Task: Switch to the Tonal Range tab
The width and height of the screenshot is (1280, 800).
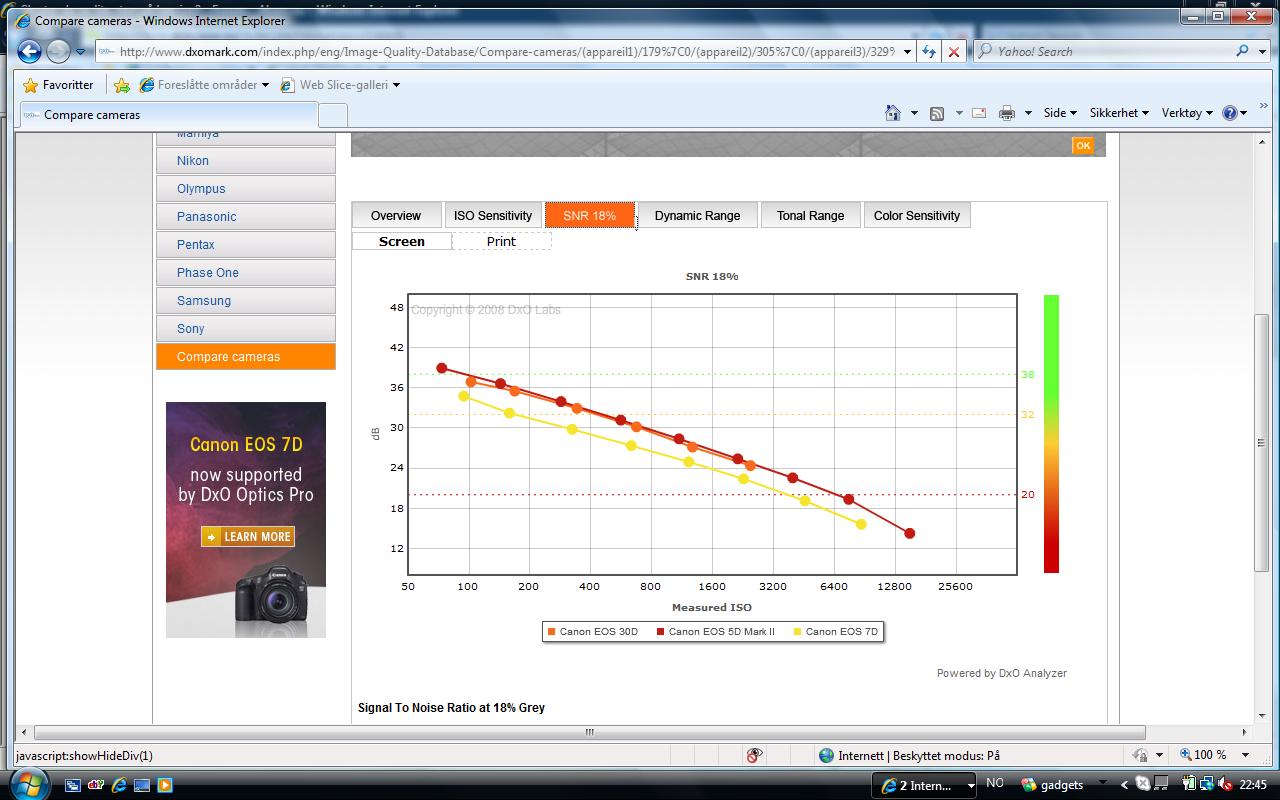Action: [810, 216]
